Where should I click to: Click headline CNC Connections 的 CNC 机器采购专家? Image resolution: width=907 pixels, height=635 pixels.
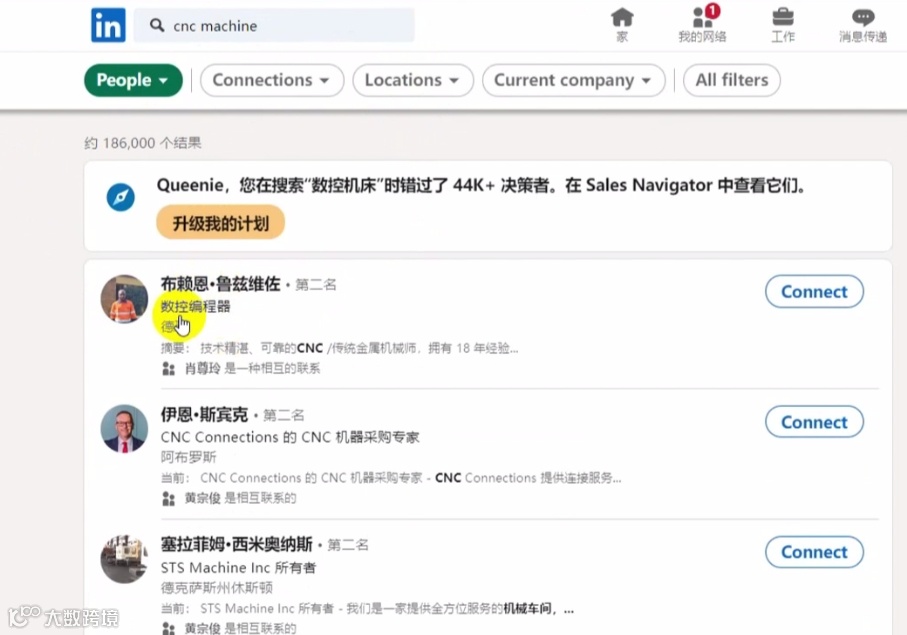pos(290,437)
